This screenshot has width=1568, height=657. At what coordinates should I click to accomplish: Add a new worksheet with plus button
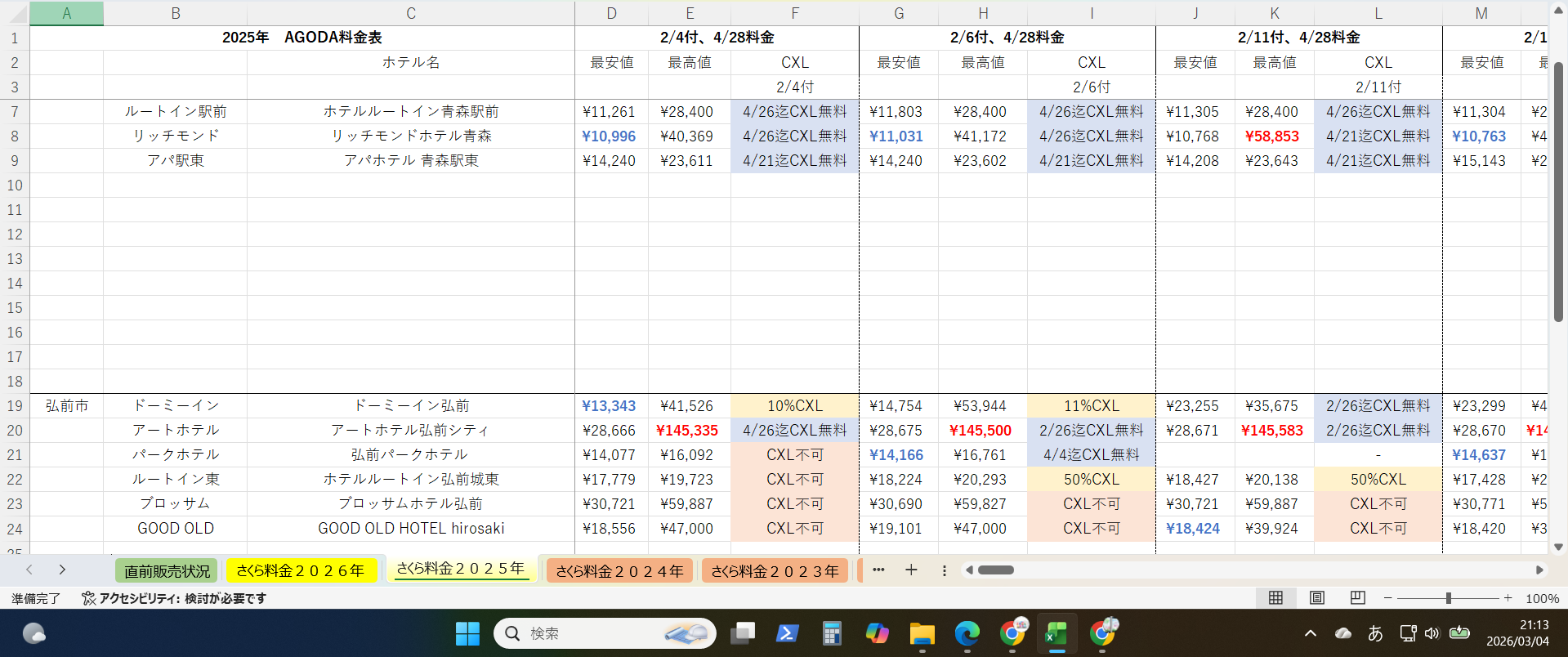[x=911, y=570]
